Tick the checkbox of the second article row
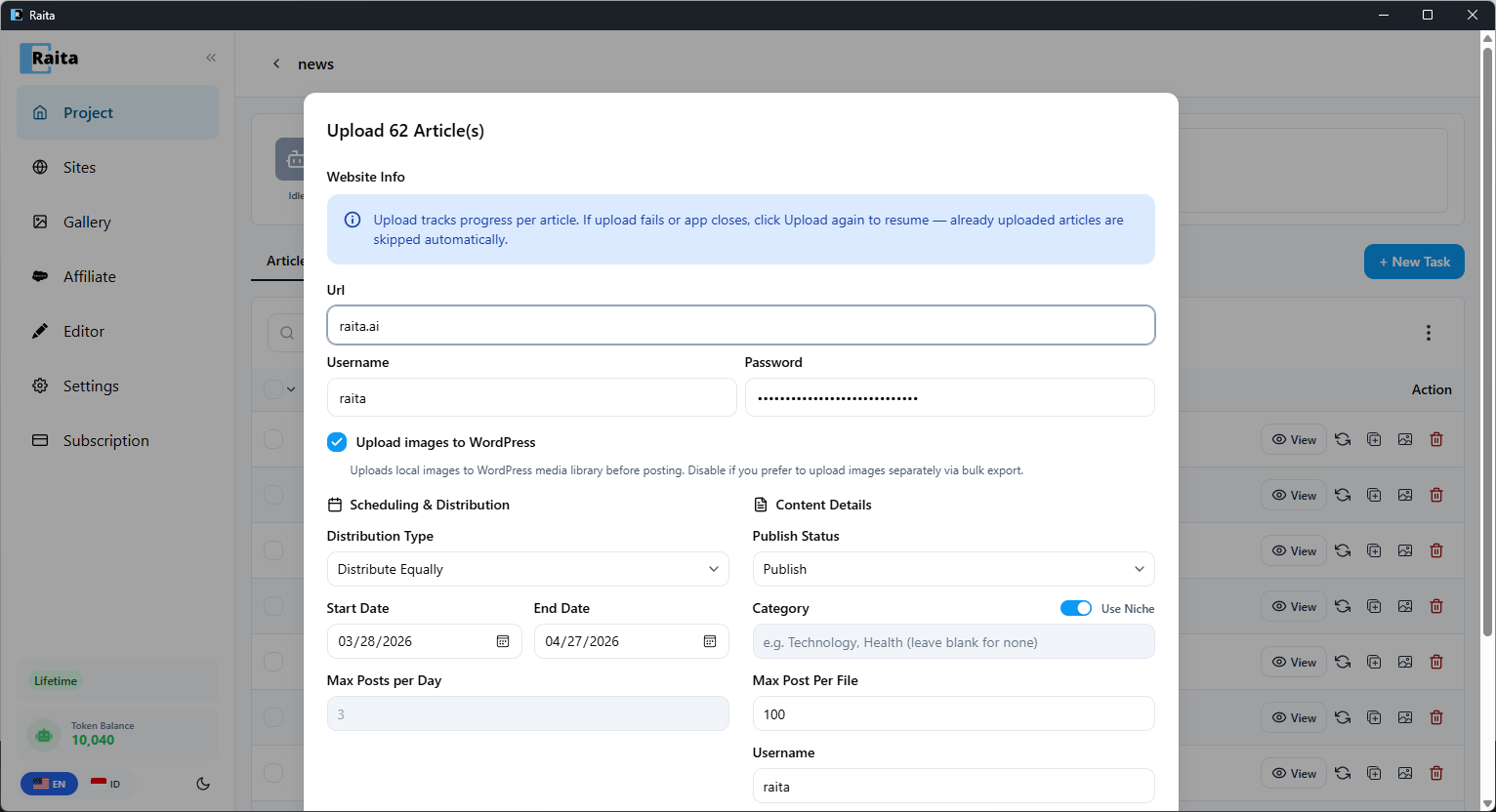 (x=273, y=495)
